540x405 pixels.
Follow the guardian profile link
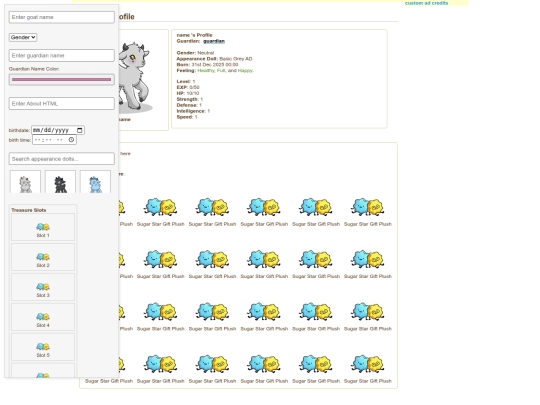pyautogui.click(x=214, y=41)
